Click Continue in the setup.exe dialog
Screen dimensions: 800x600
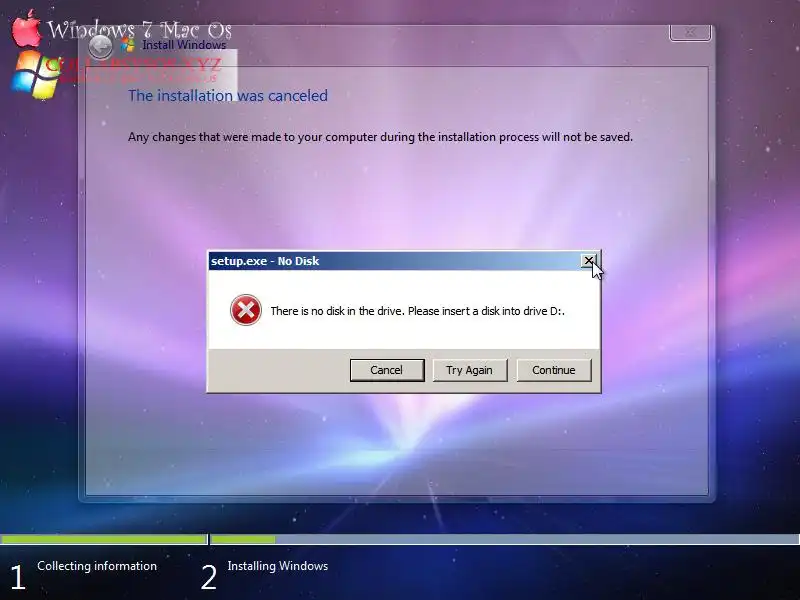pyautogui.click(x=554, y=370)
